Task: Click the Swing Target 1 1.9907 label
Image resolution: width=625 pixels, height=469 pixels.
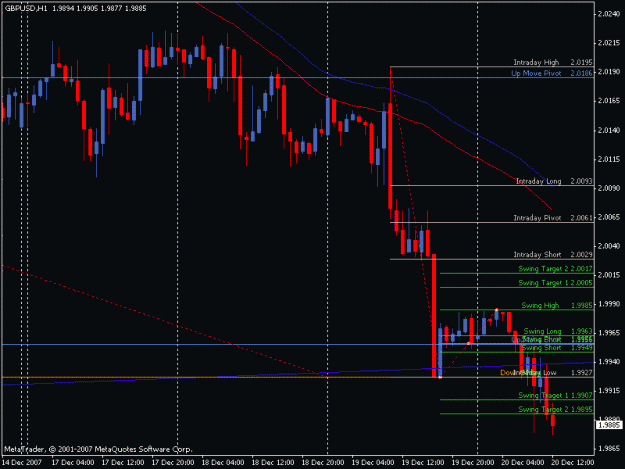Action: pos(555,395)
